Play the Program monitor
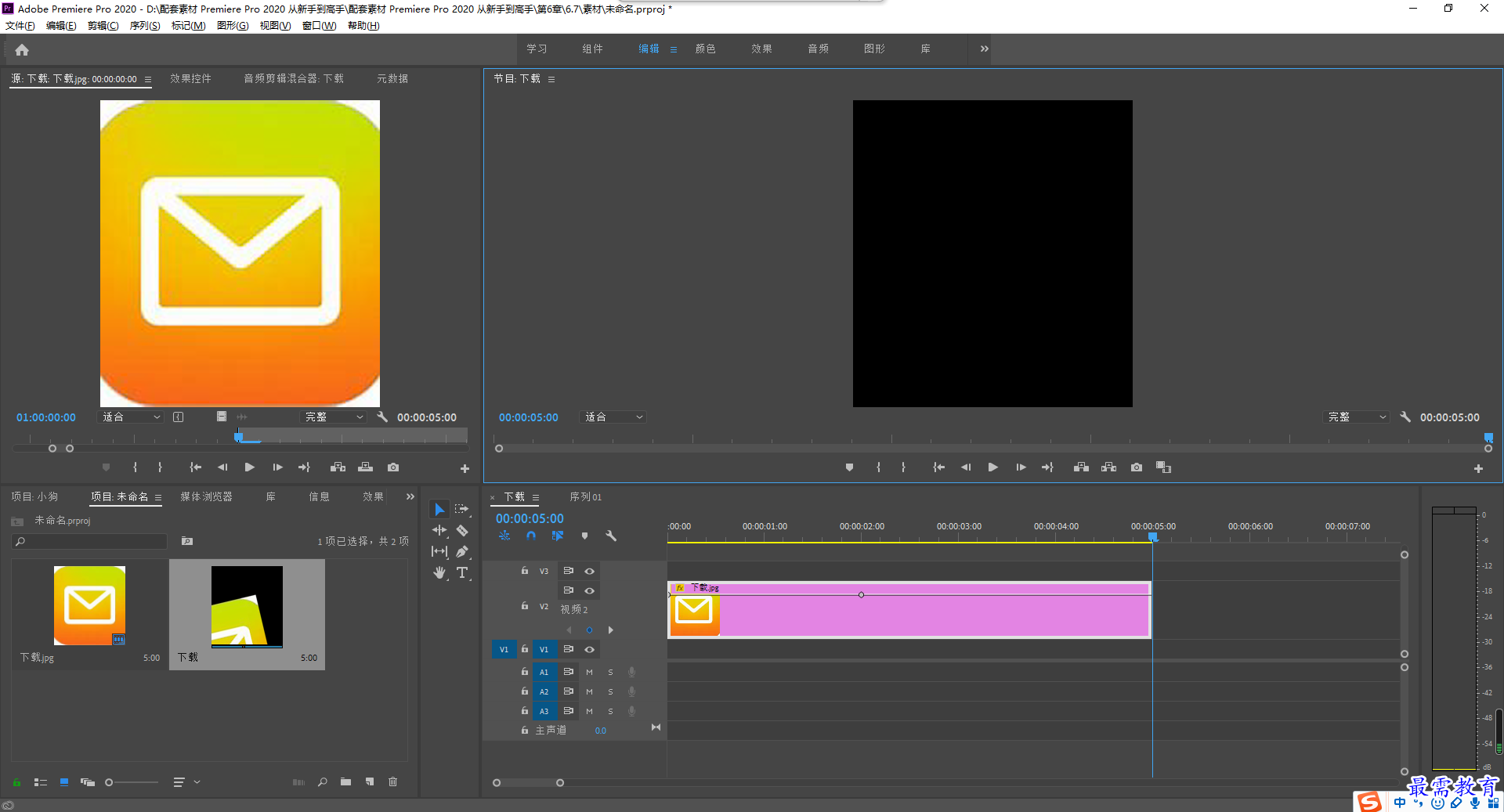Viewport: 1504px width, 812px height. (992, 467)
